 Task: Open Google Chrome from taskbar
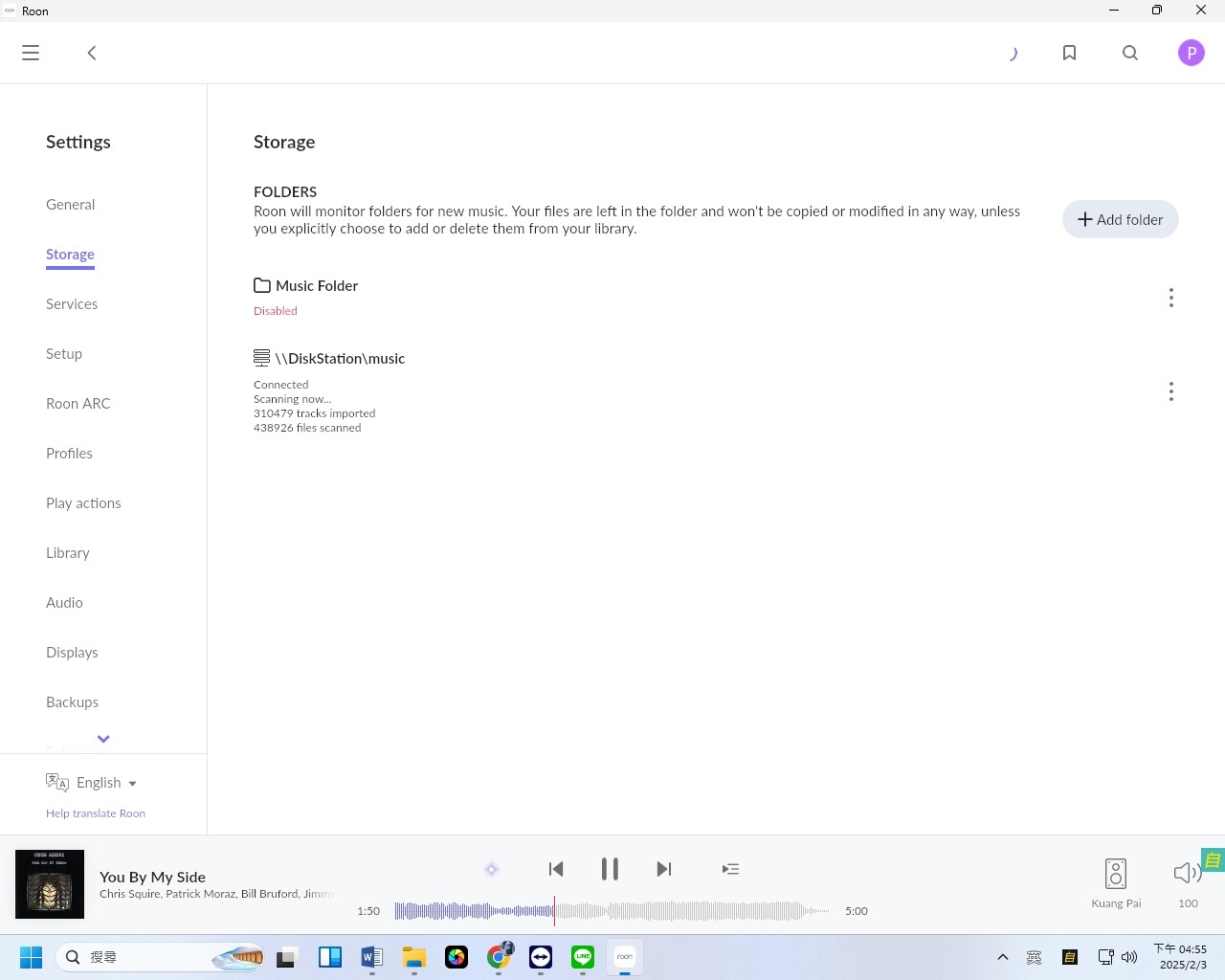tap(499, 957)
